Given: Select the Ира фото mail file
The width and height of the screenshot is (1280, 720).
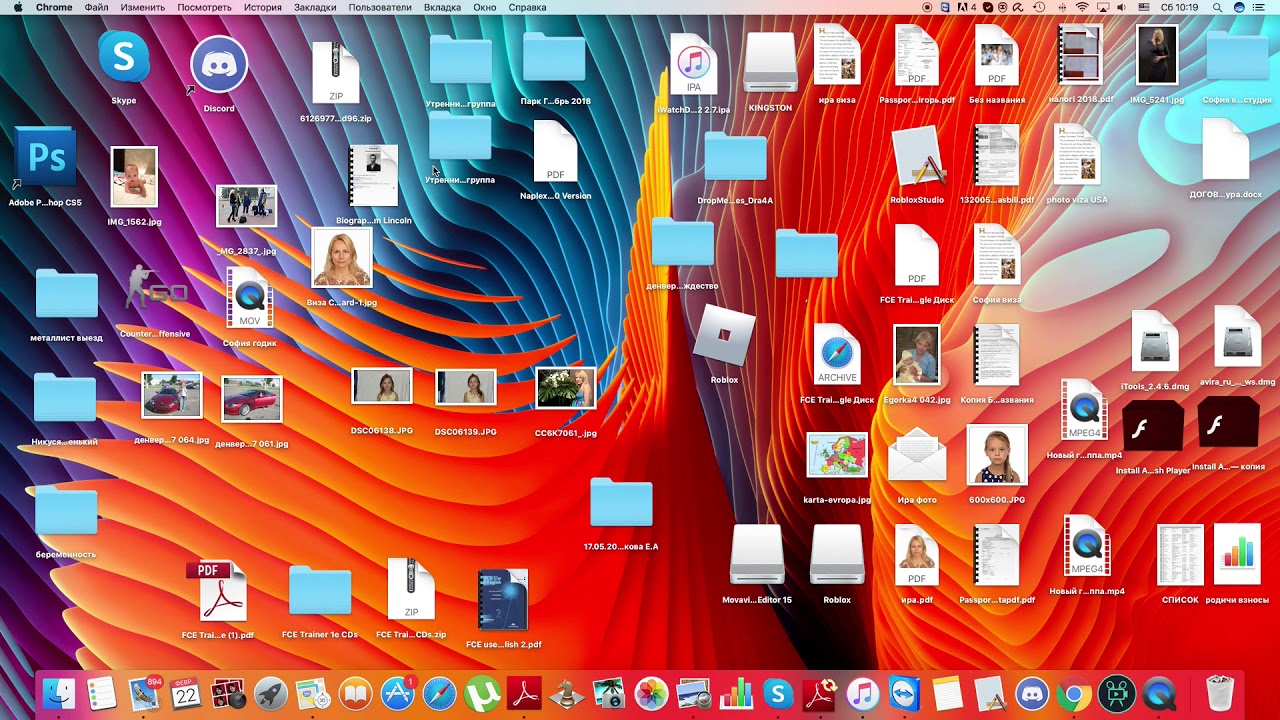Looking at the screenshot, I should (917, 456).
